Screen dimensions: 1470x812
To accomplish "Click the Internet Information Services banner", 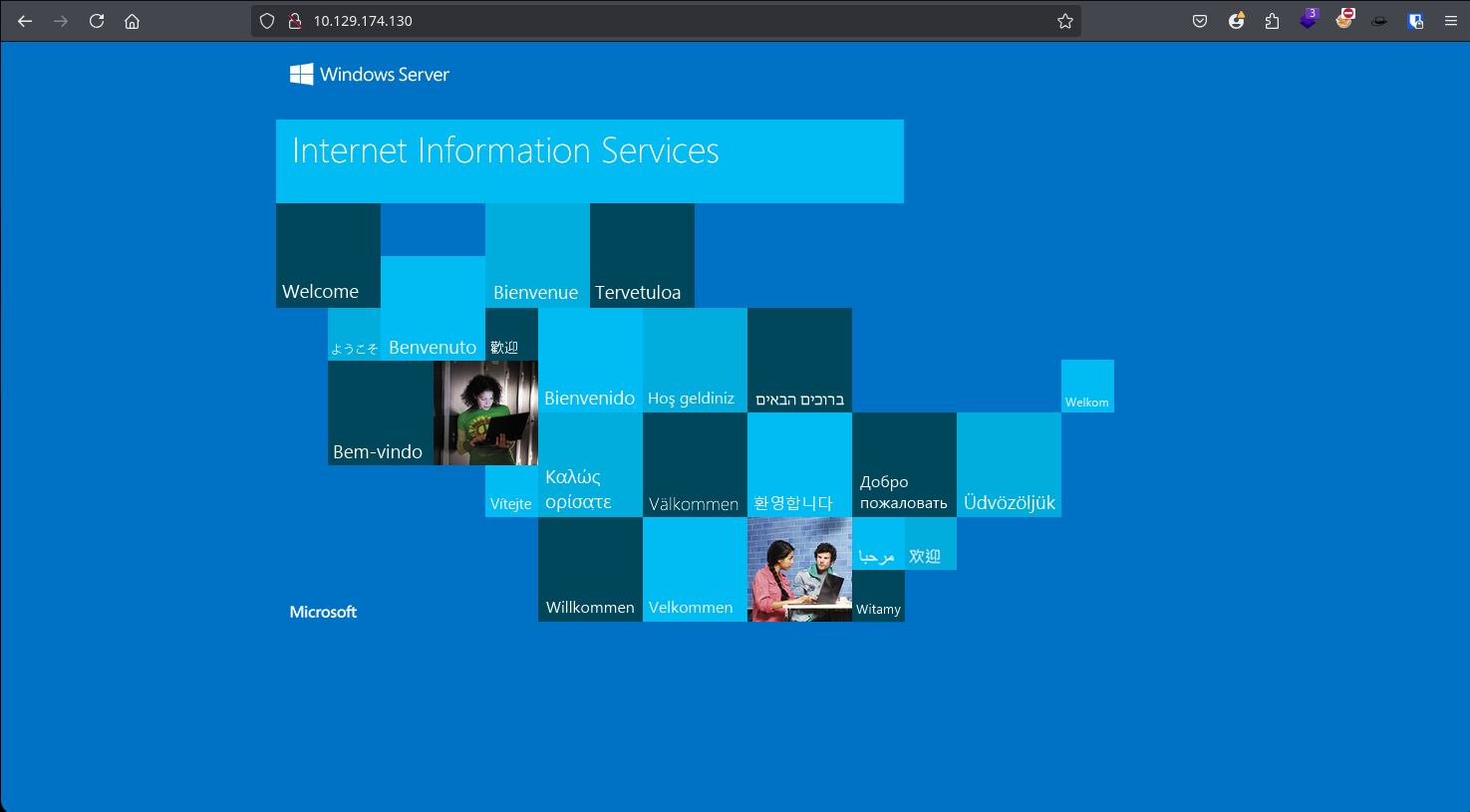I will click(590, 161).
